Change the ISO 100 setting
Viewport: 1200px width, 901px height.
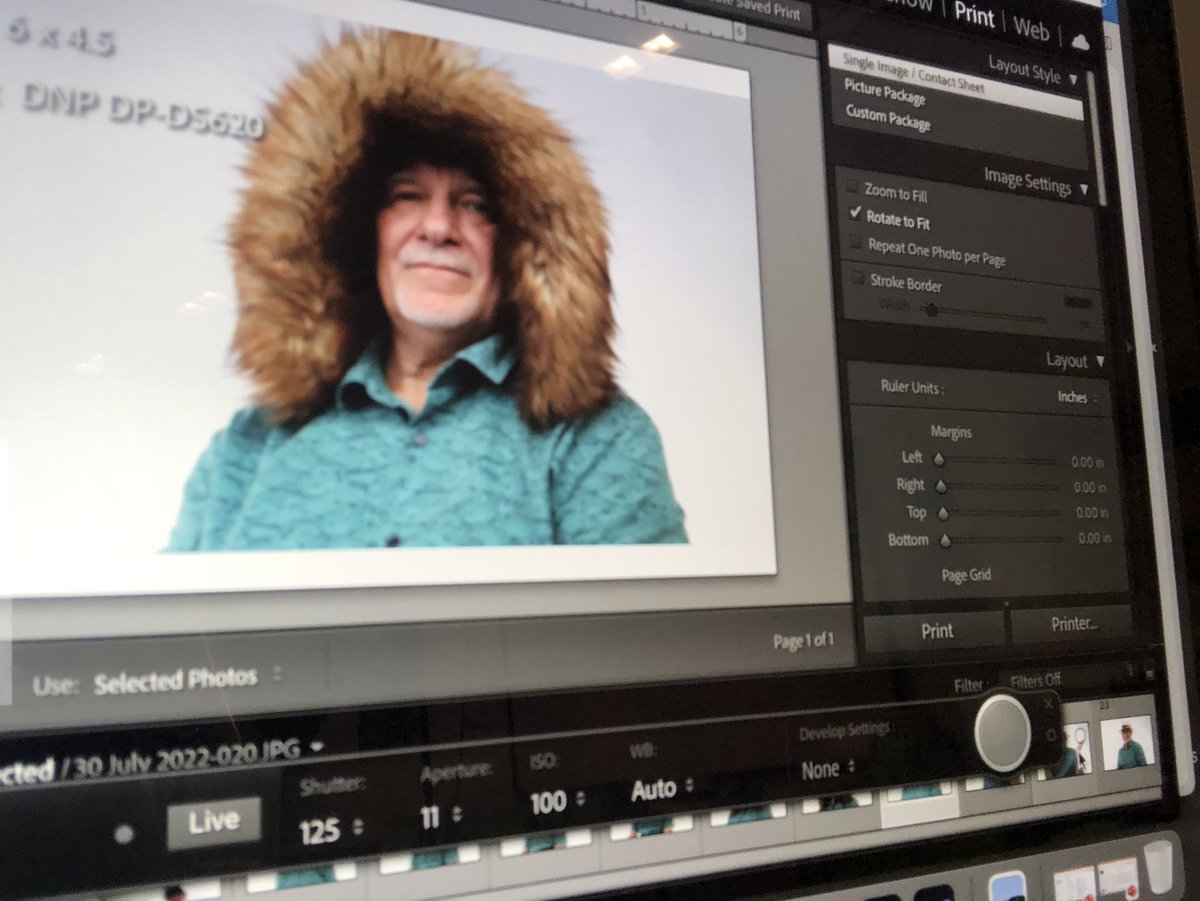557,802
